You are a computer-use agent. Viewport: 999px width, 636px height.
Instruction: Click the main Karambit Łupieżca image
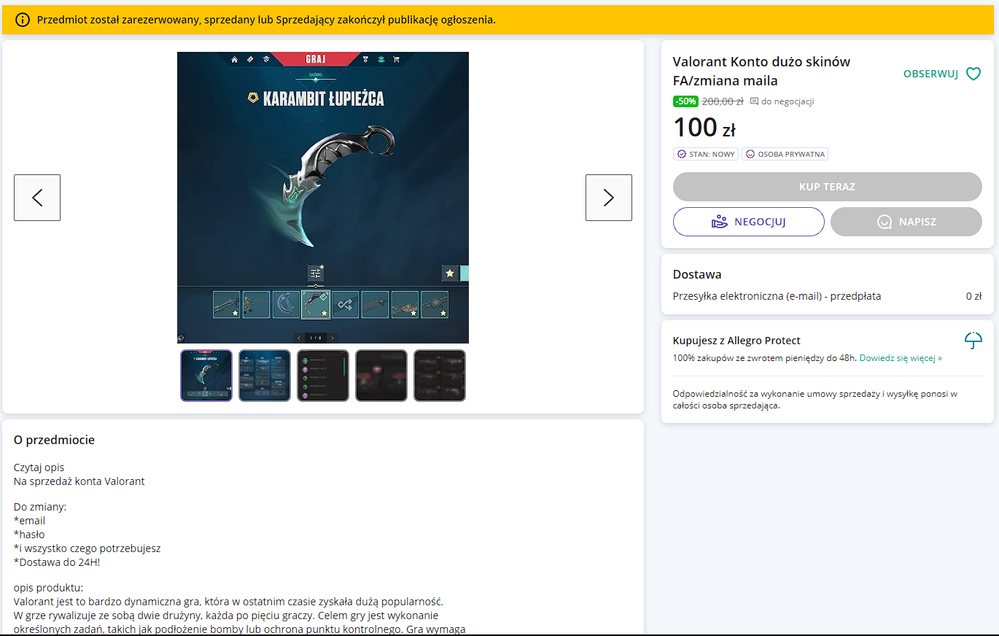pyautogui.click(x=323, y=198)
